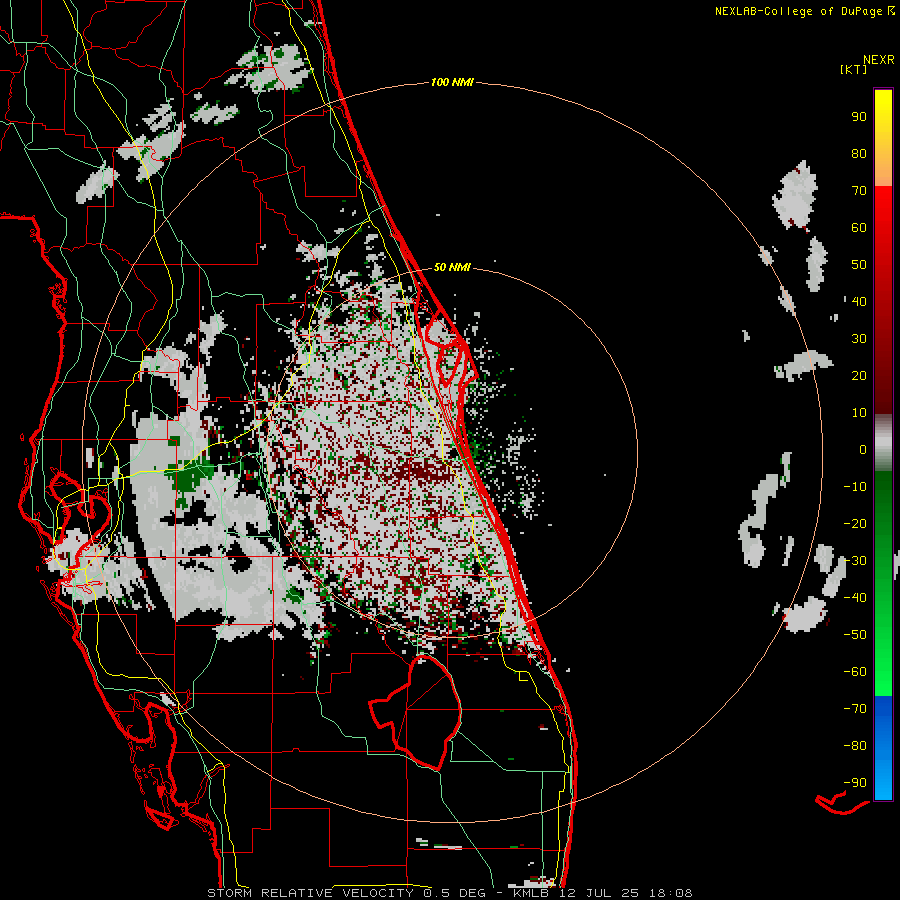
Task: Click the "0" value on the velocity scale
Action: click(863, 450)
